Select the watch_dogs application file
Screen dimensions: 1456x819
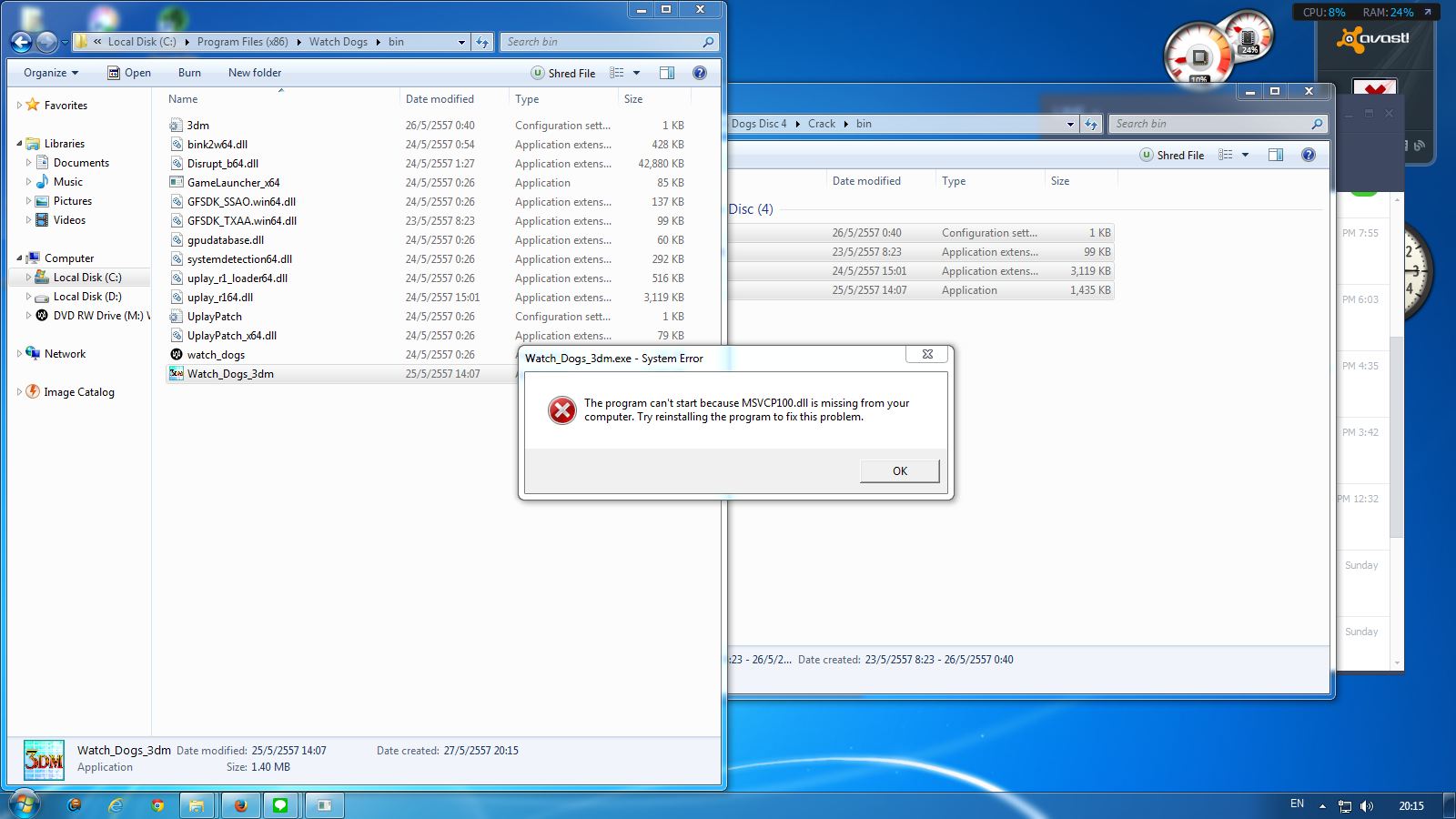point(216,355)
